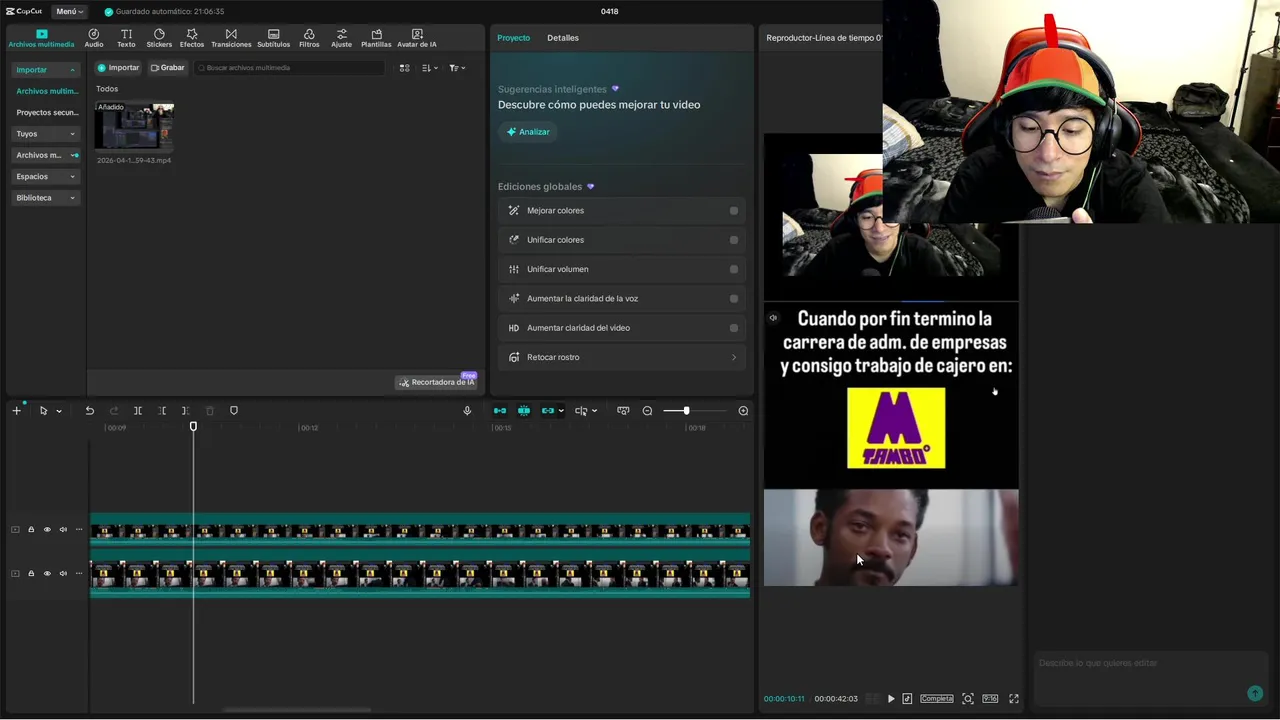The image size is (1280, 720).
Task: Split the clip at playhead
Action: point(138,411)
